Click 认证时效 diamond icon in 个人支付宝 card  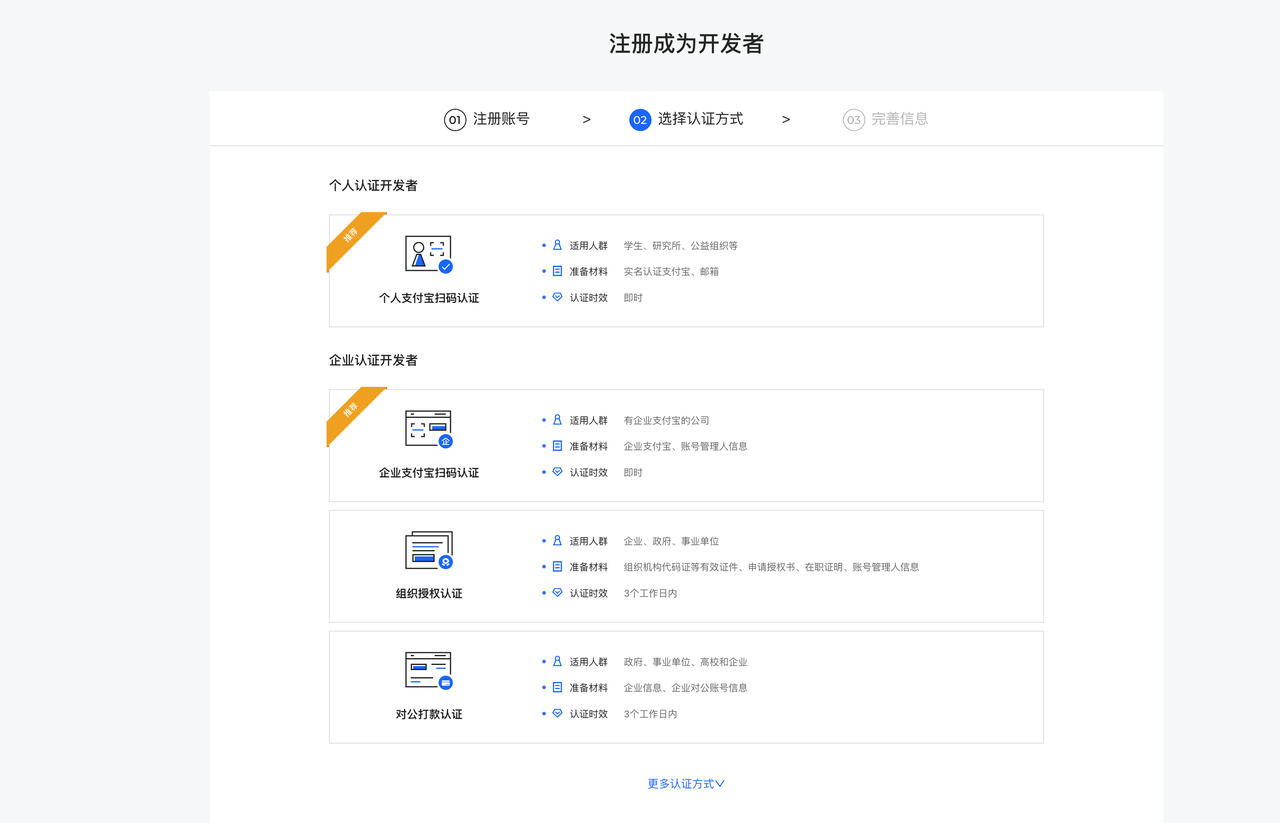557,297
